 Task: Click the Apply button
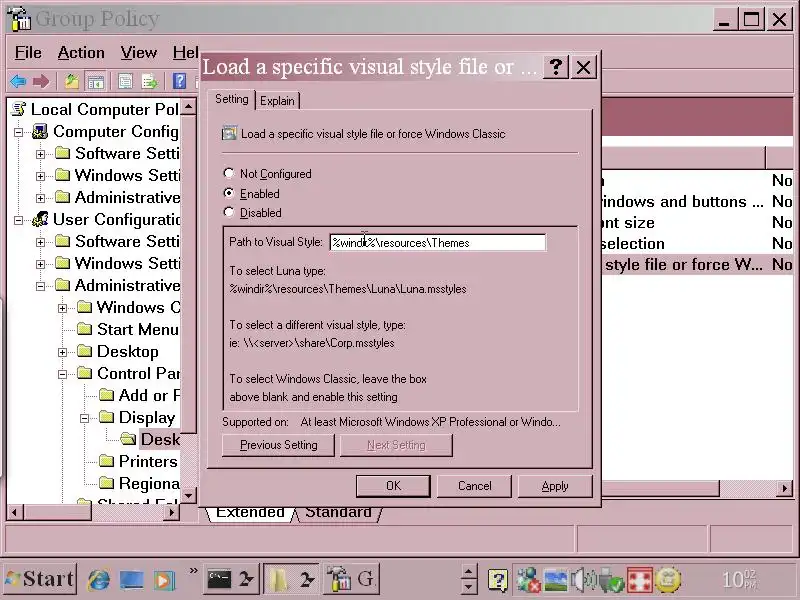point(555,486)
